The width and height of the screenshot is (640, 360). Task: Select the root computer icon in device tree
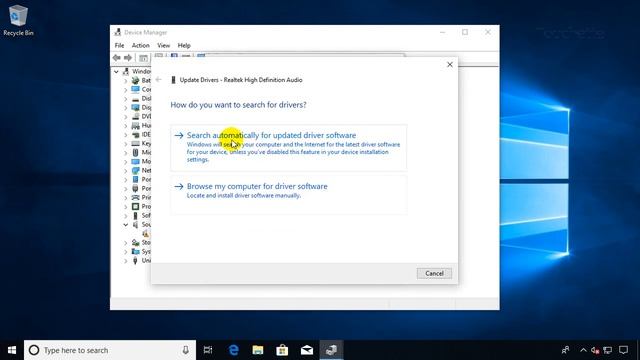126,71
